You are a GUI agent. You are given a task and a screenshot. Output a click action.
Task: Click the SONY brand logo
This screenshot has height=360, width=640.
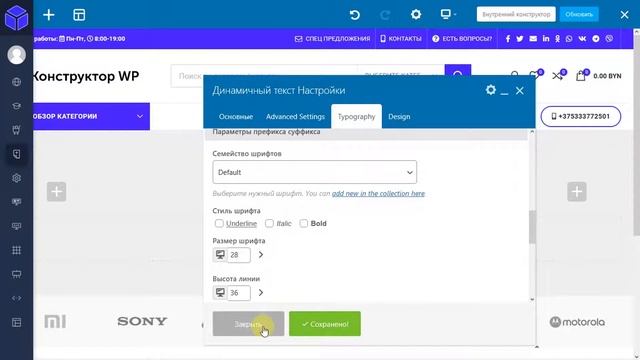[142, 322]
